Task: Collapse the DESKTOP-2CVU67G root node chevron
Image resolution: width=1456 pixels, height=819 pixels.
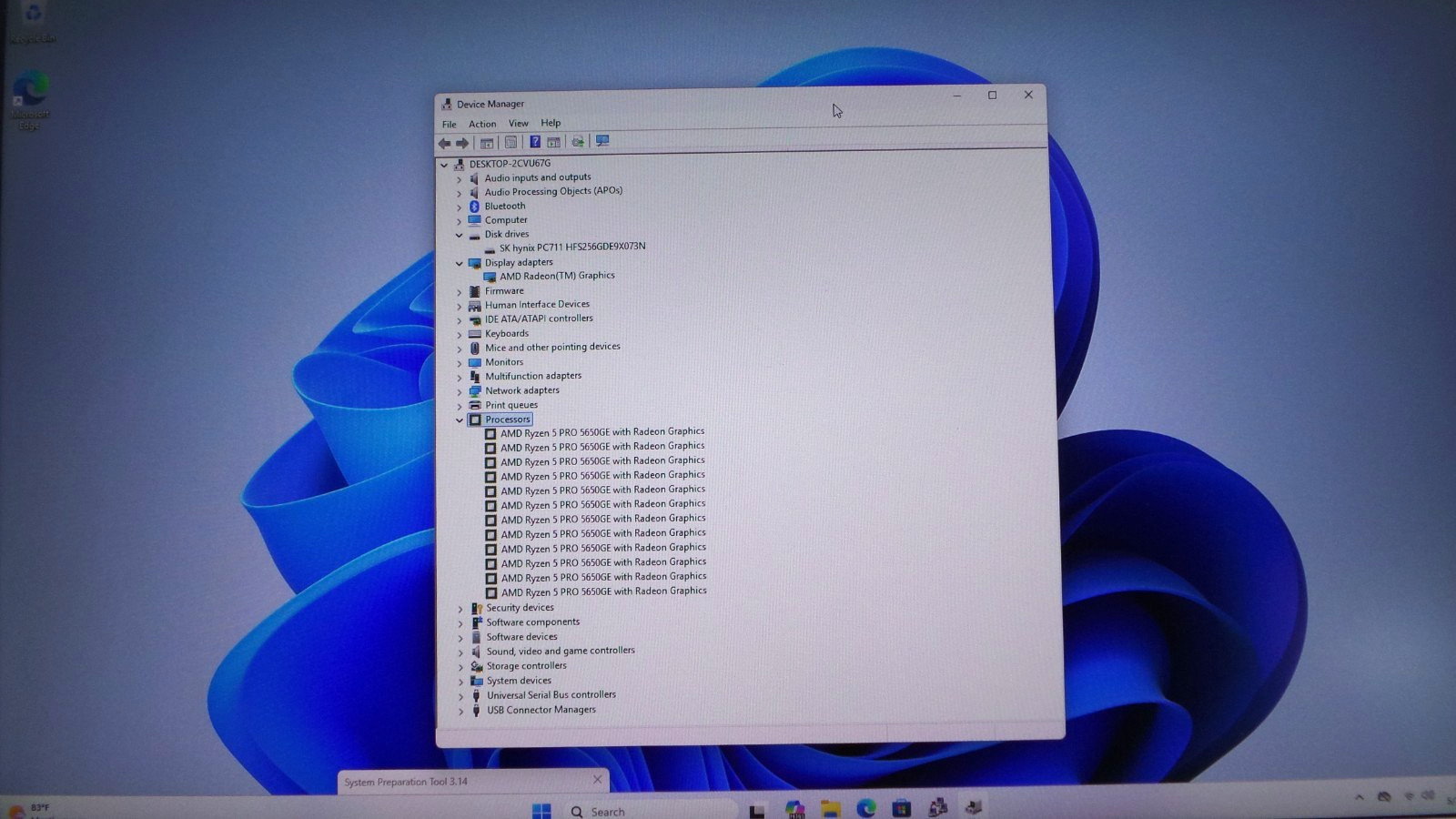Action: pos(444,166)
